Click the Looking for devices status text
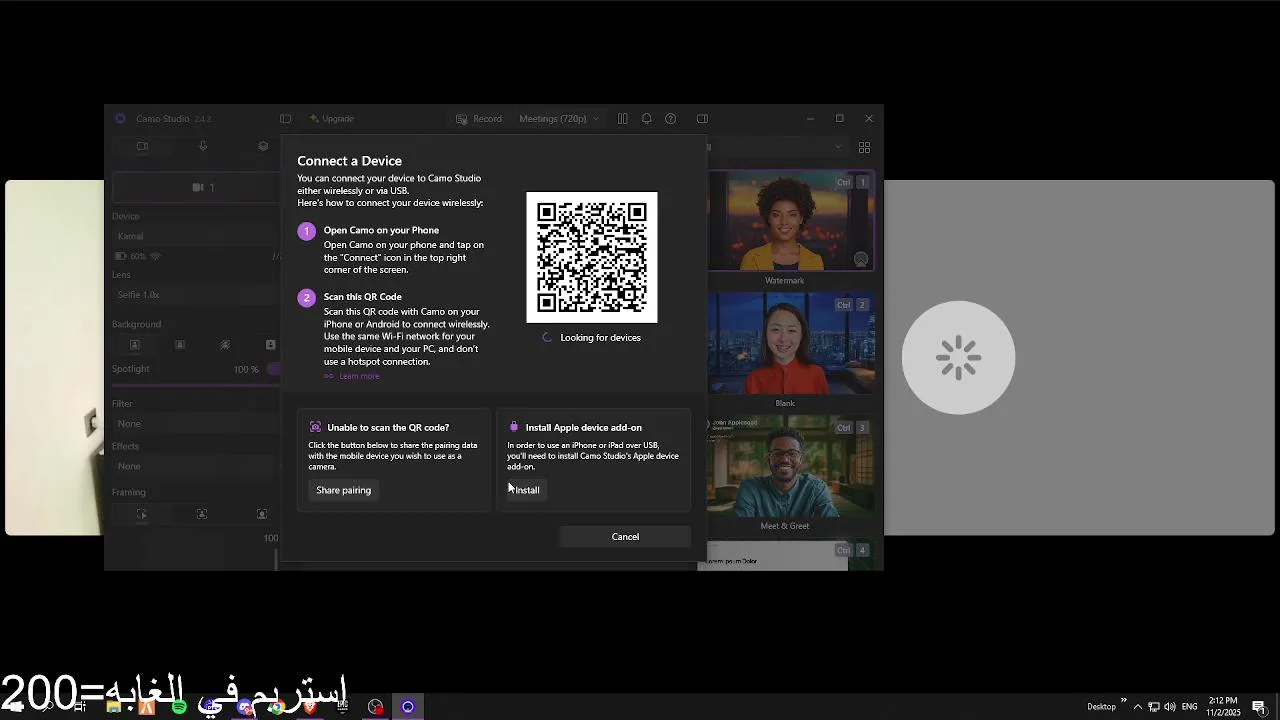The width and height of the screenshot is (1280, 720). [600, 338]
